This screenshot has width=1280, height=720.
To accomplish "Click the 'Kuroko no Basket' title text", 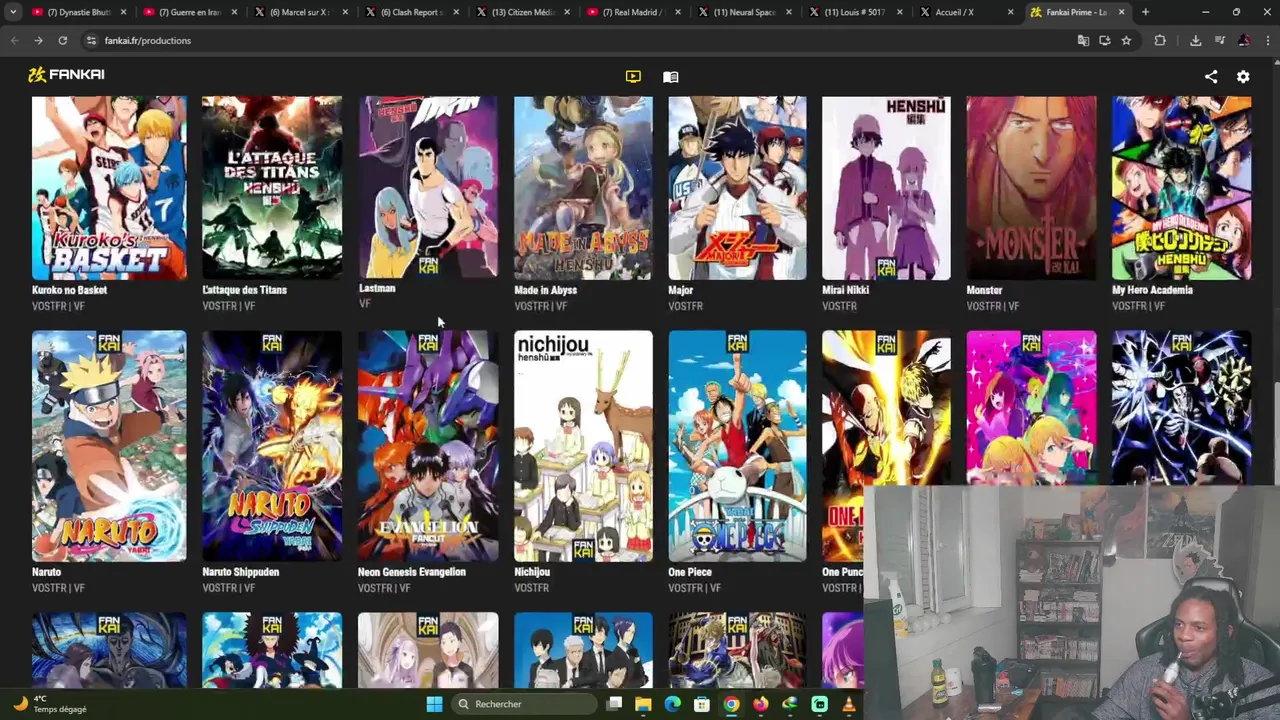I will click(69, 290).
